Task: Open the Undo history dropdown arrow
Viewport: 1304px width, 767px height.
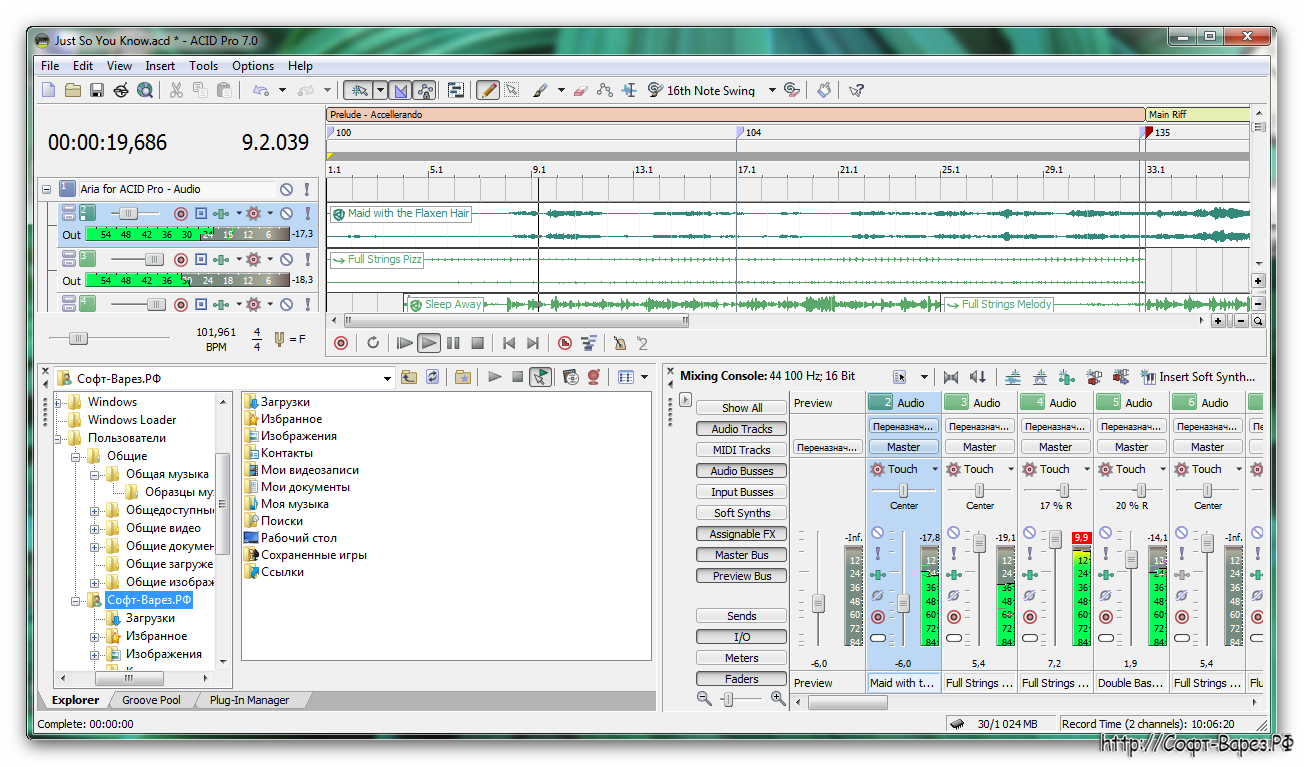Action: [x=282, y=90]
